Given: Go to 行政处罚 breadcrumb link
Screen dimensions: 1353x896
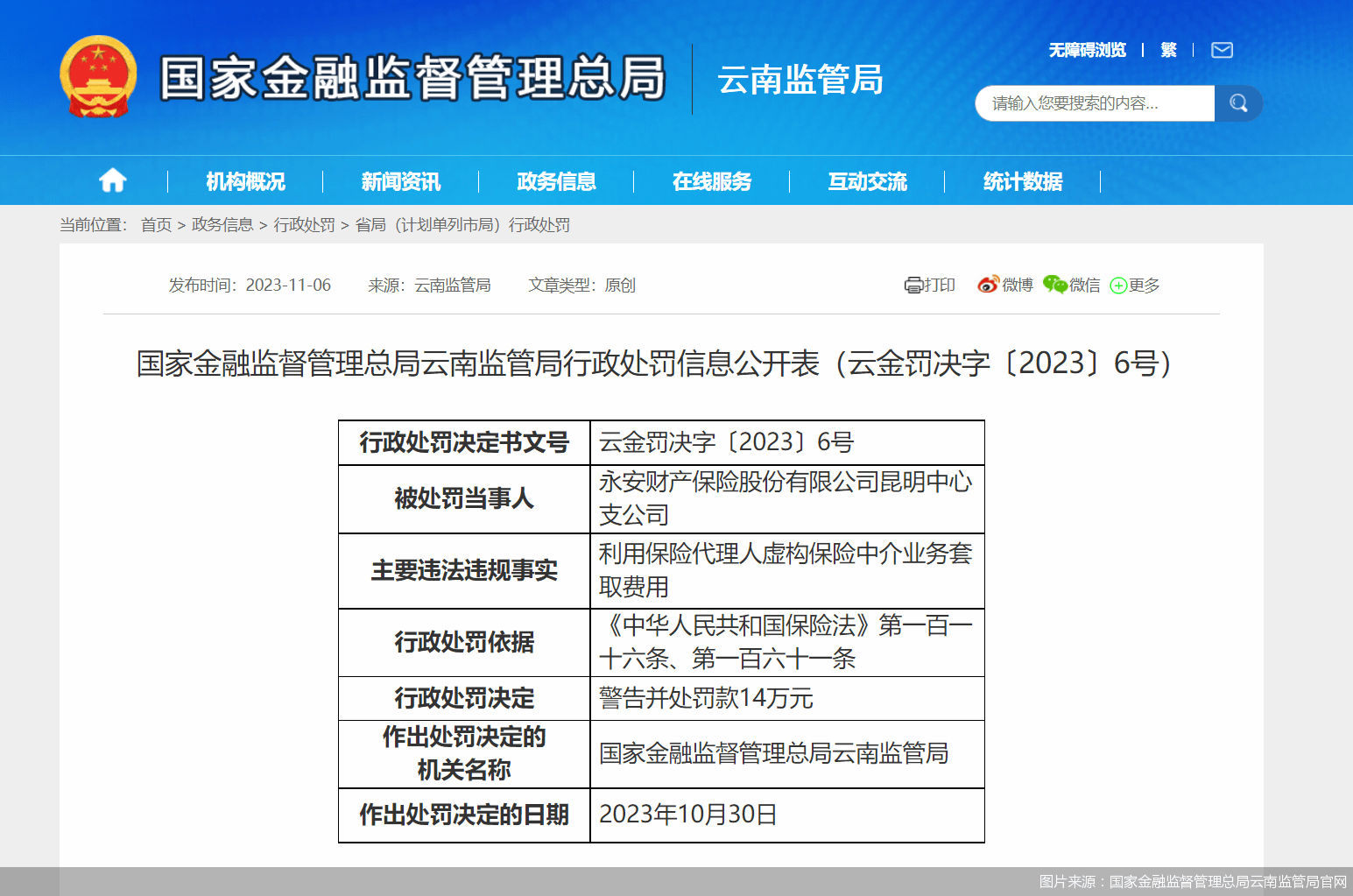Looking at the screenshot, I should tap(304, 225).
